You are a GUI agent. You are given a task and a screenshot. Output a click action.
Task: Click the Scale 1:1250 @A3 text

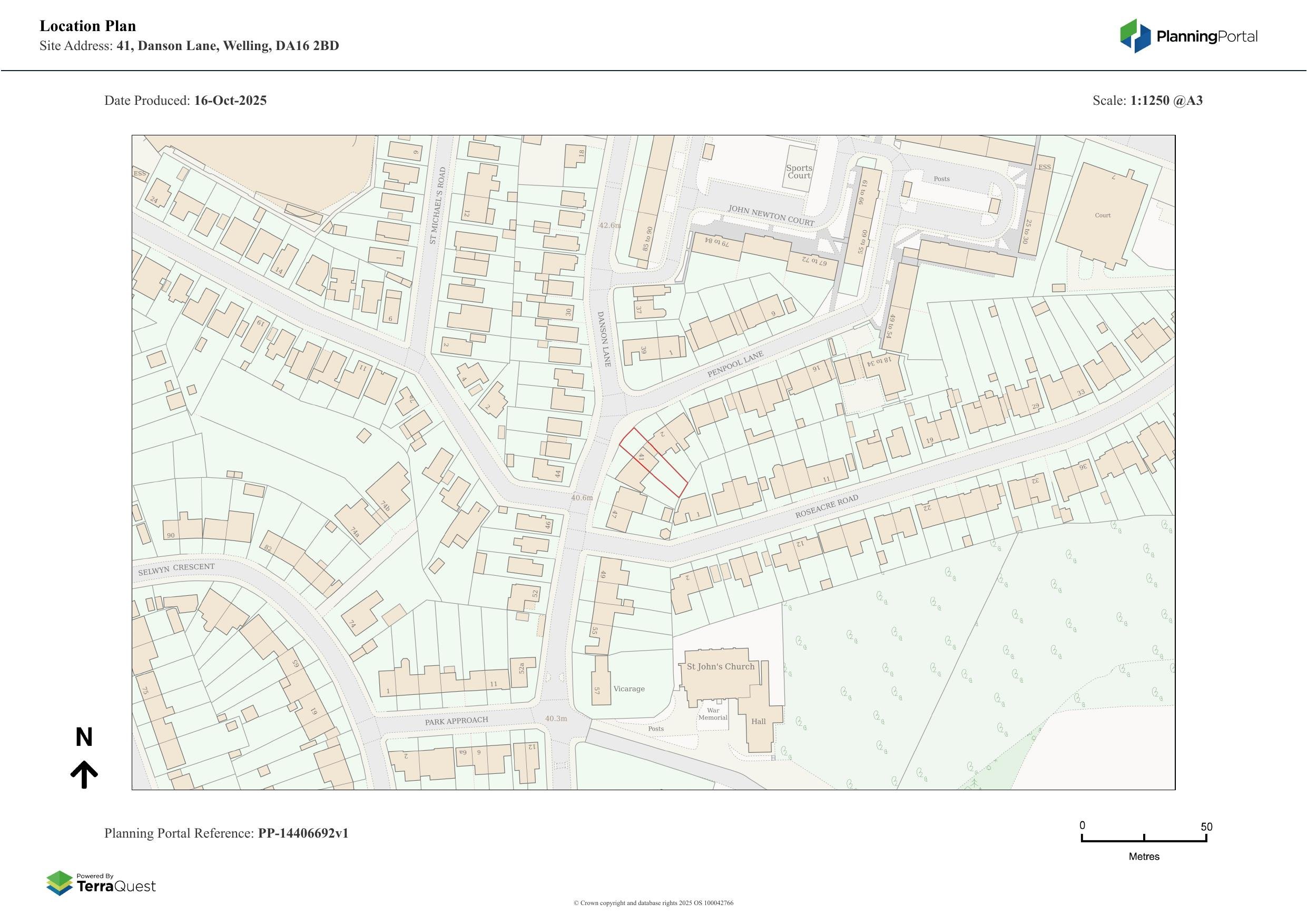(1147, 100)
